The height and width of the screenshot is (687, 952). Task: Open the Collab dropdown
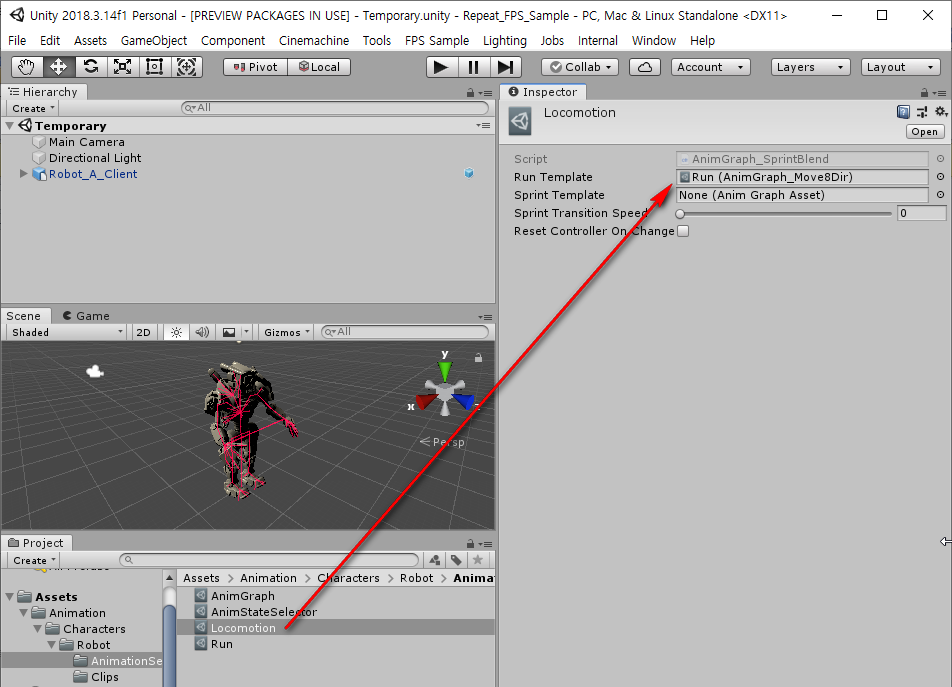580,67
